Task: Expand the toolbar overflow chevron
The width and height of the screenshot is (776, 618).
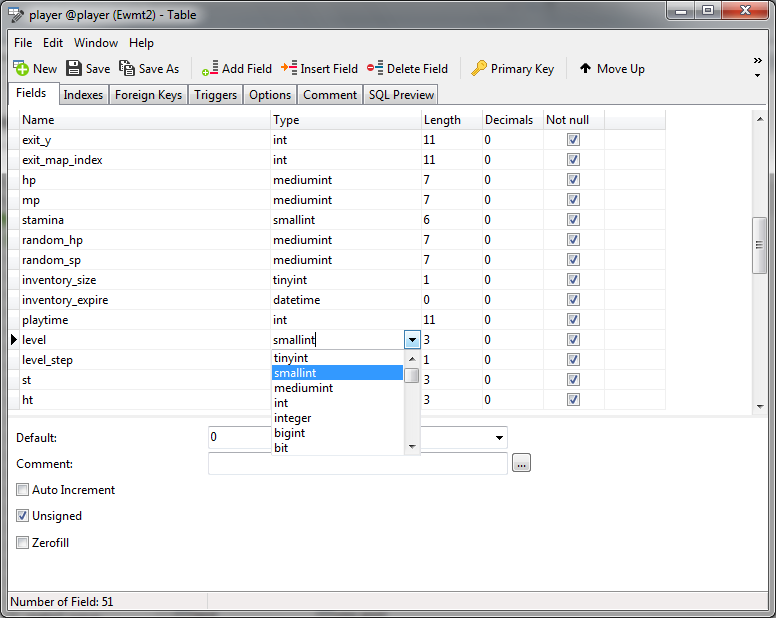Action: [x=758, y=60]
